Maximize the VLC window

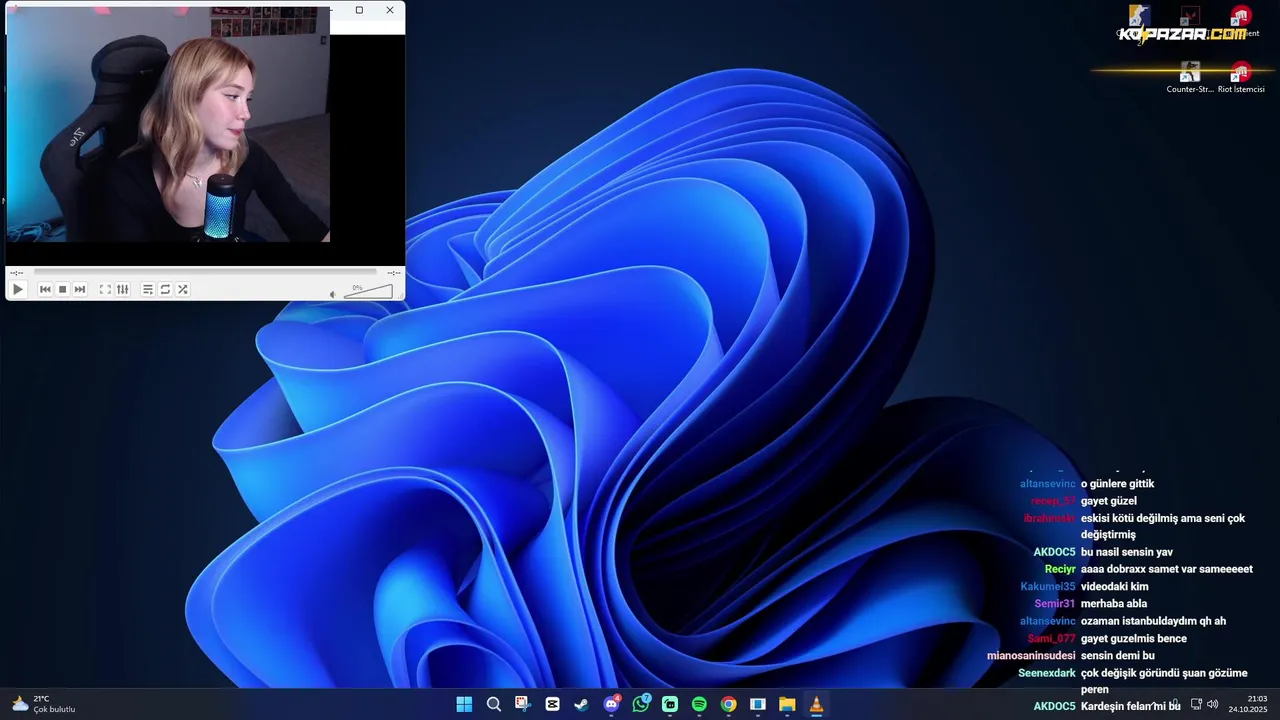pyautogui.click(x=359, y=10)
